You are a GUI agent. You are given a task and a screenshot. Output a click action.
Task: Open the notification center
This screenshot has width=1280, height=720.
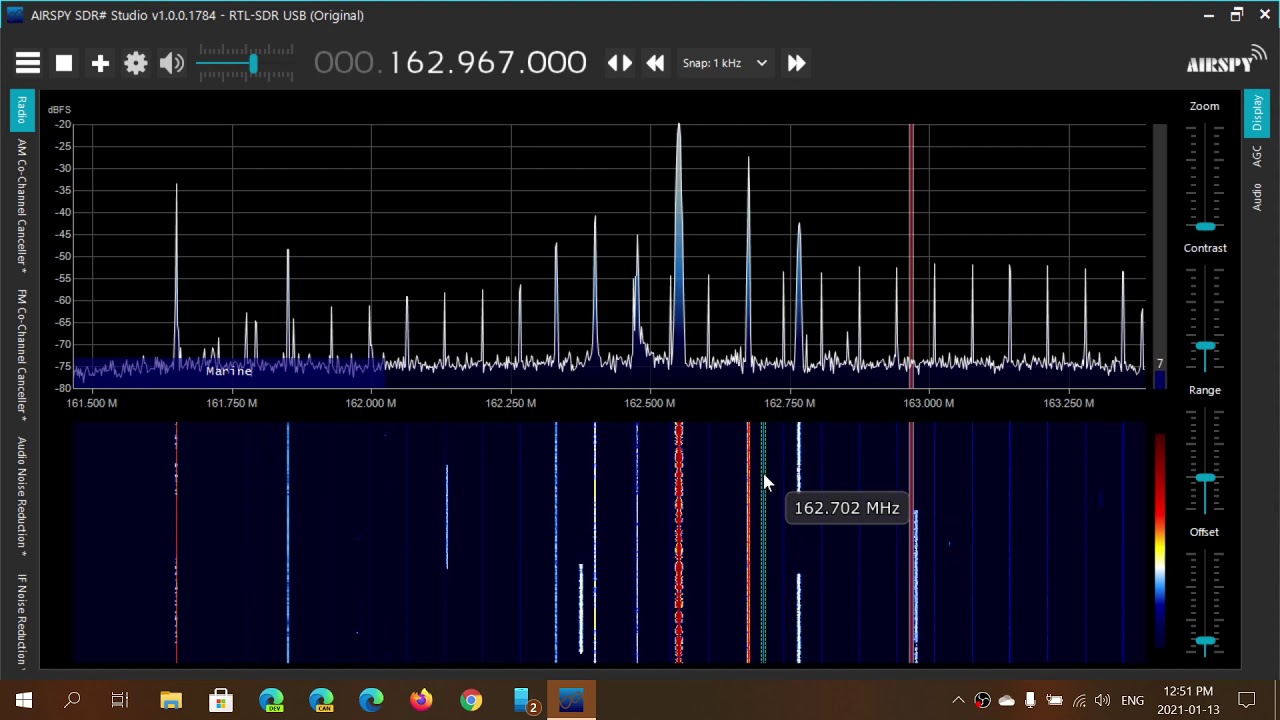1247,700
